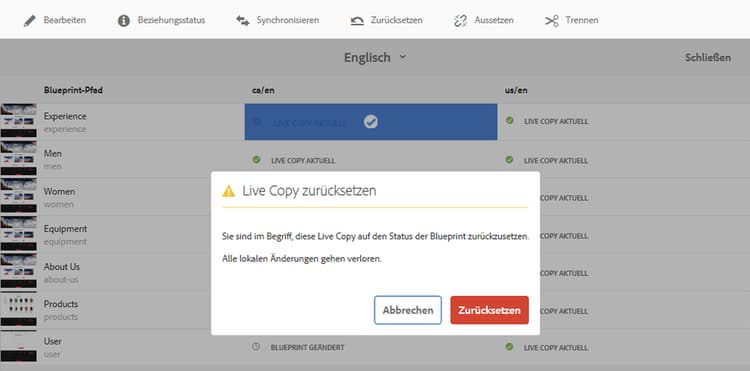Select the User page thumbnail
Viewport: 750px width, 371px height.
tap(18, 346)
